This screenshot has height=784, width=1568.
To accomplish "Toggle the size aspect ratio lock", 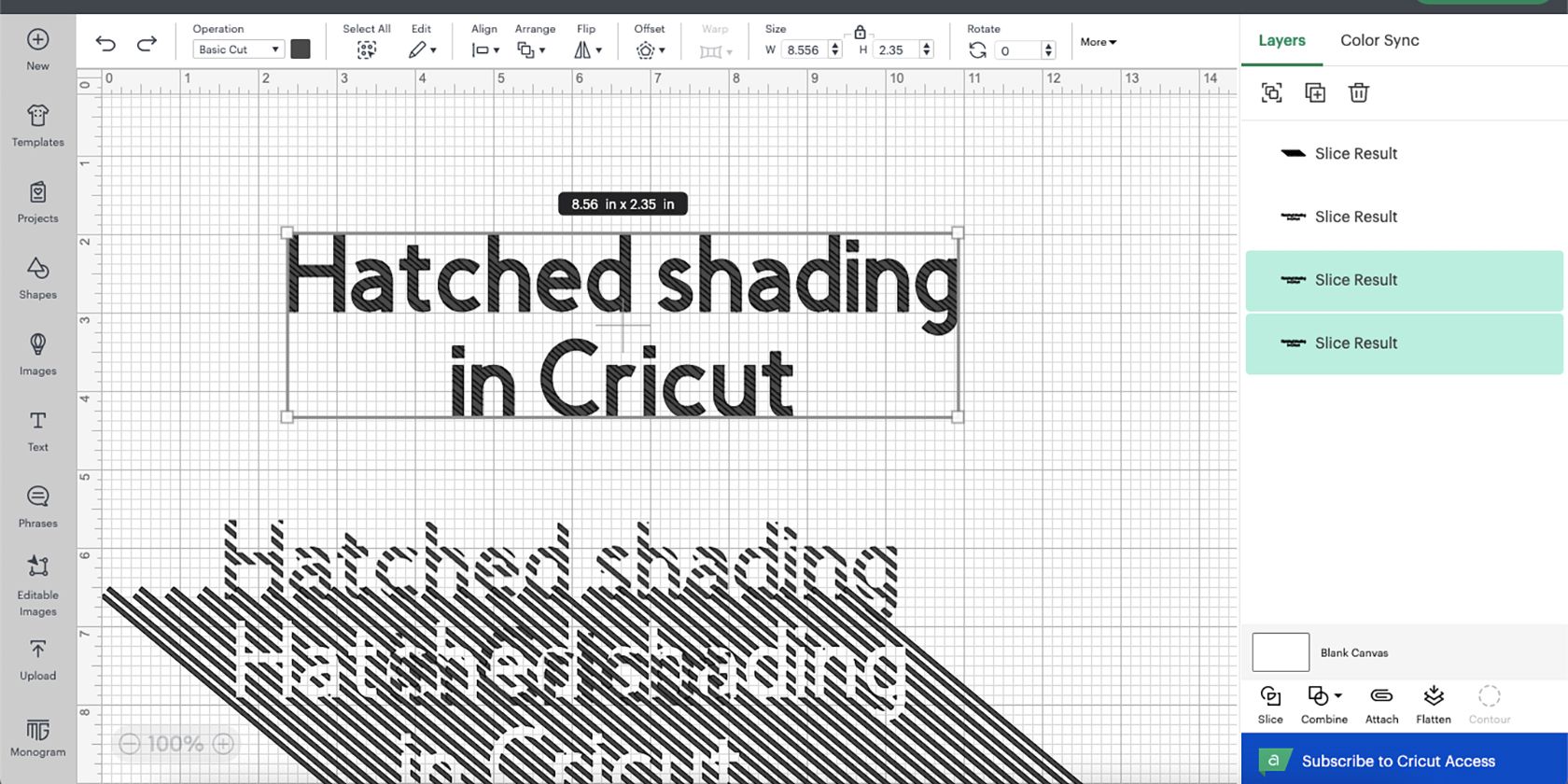I will tap(860, 32).
